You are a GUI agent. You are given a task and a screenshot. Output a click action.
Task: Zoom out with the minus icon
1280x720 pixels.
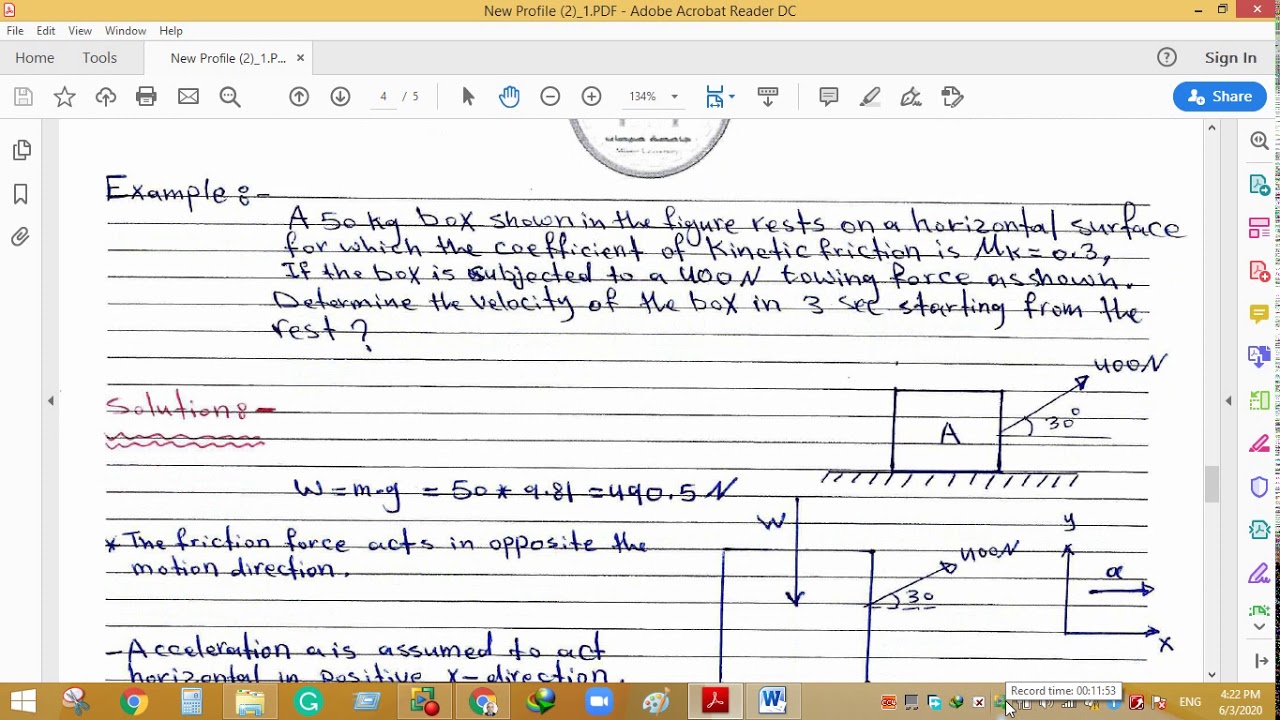point(550,97)
